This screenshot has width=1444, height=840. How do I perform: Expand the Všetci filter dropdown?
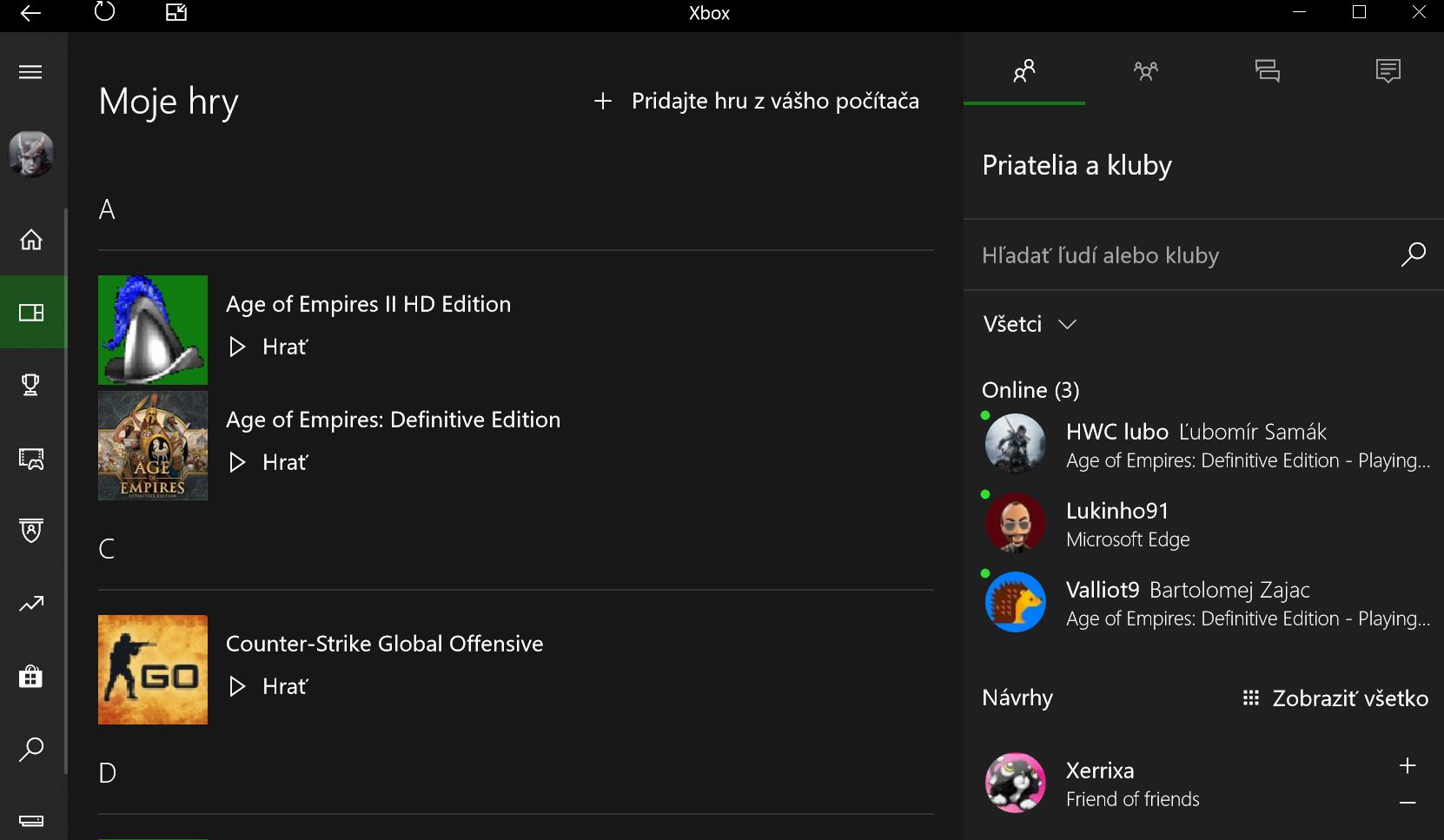click(x=1030, y=324)
